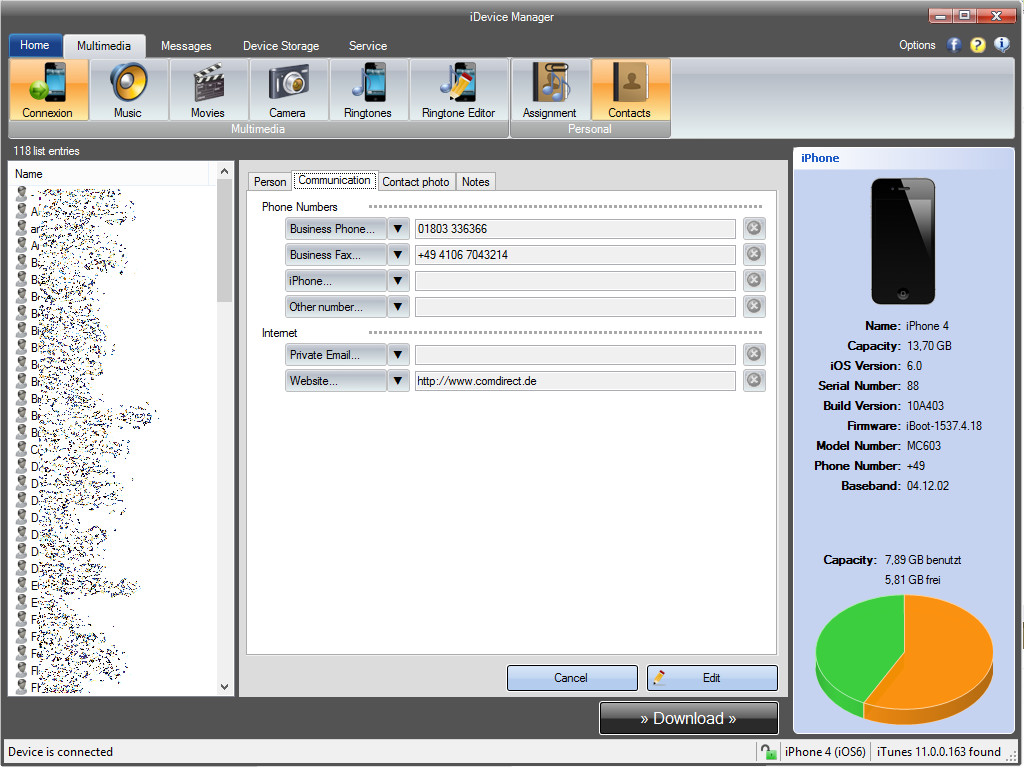Clear the Website entry
Screen dimensions: 1024x768
coord(754,380)
